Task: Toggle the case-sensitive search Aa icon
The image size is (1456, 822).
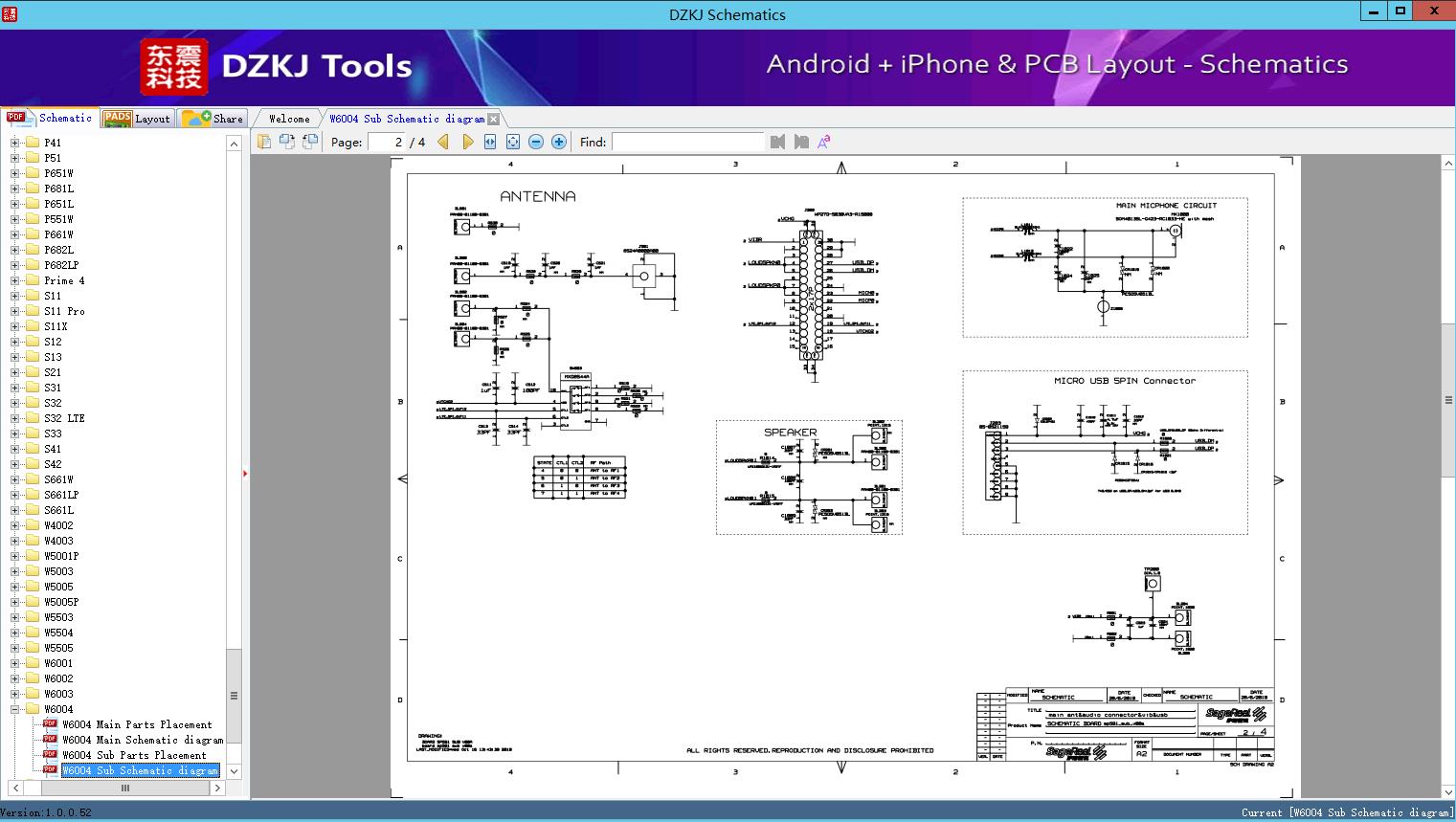Action: pos(823,141)
